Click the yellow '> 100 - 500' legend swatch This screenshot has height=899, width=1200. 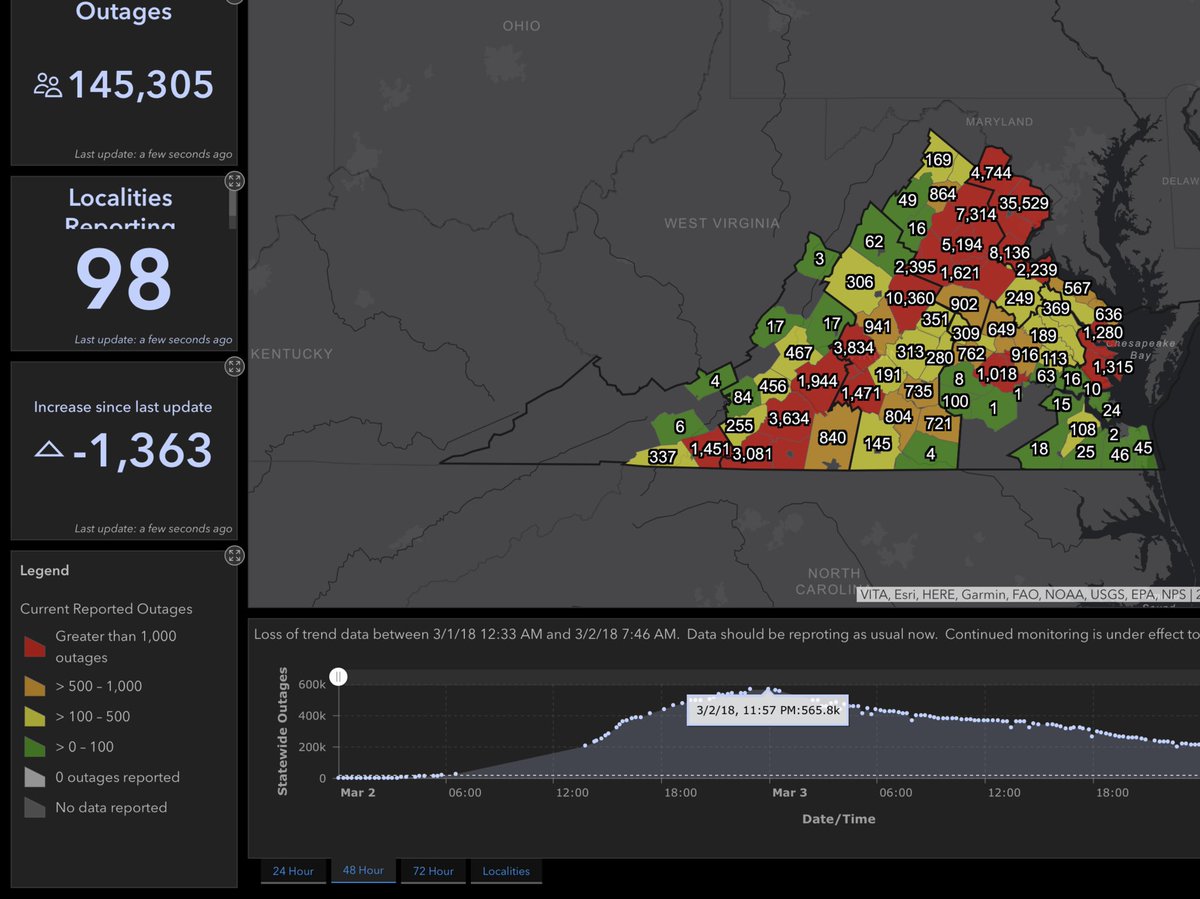(35, 716)
